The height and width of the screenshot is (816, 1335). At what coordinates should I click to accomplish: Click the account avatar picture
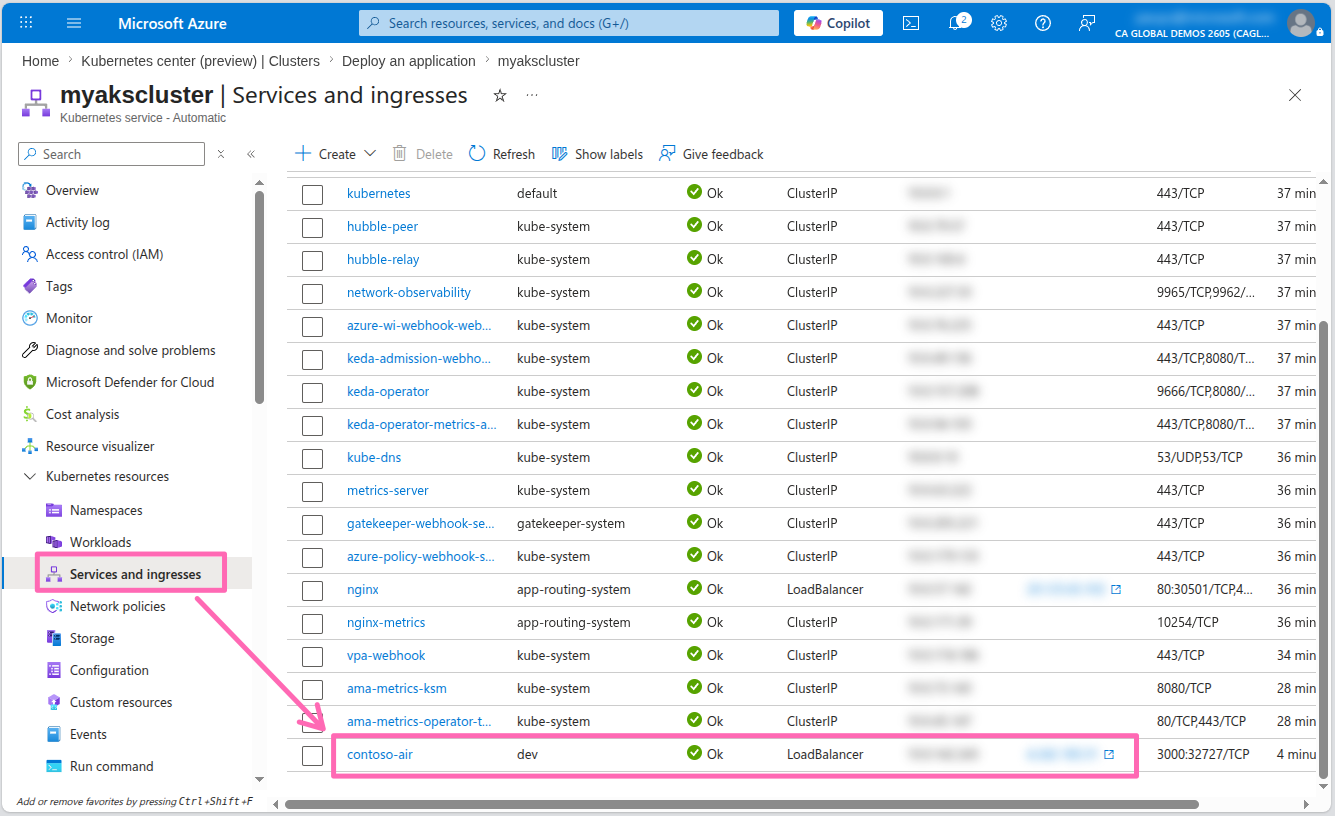point(1301,23)
